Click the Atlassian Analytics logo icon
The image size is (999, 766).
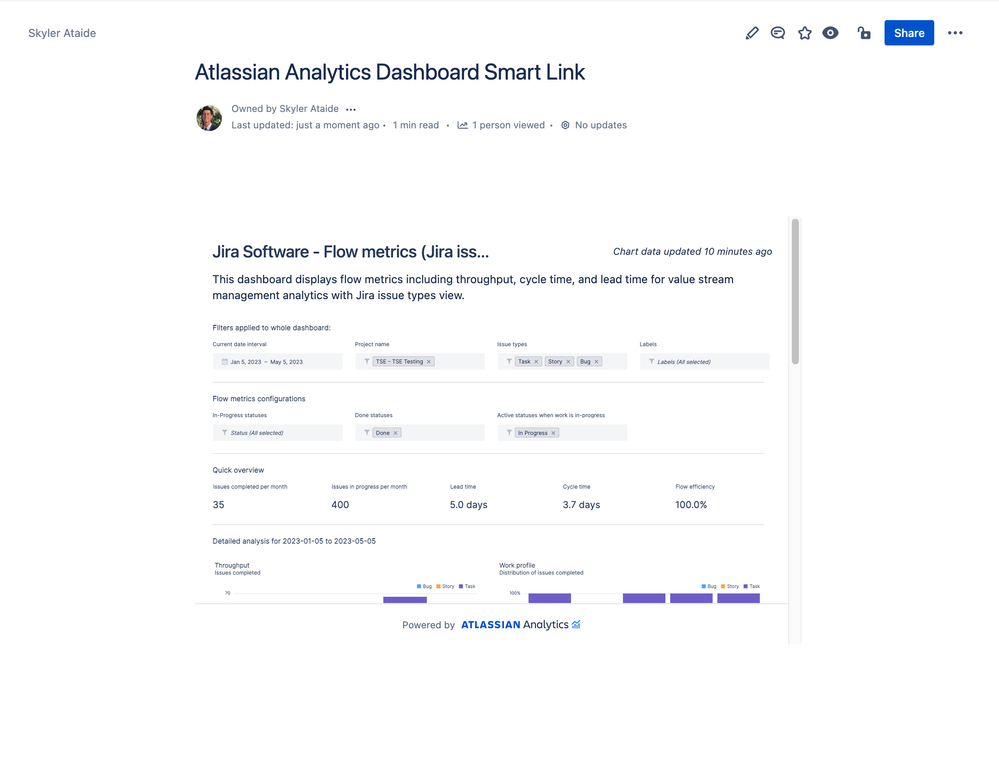pyautogui.click(x=574, y=624)
